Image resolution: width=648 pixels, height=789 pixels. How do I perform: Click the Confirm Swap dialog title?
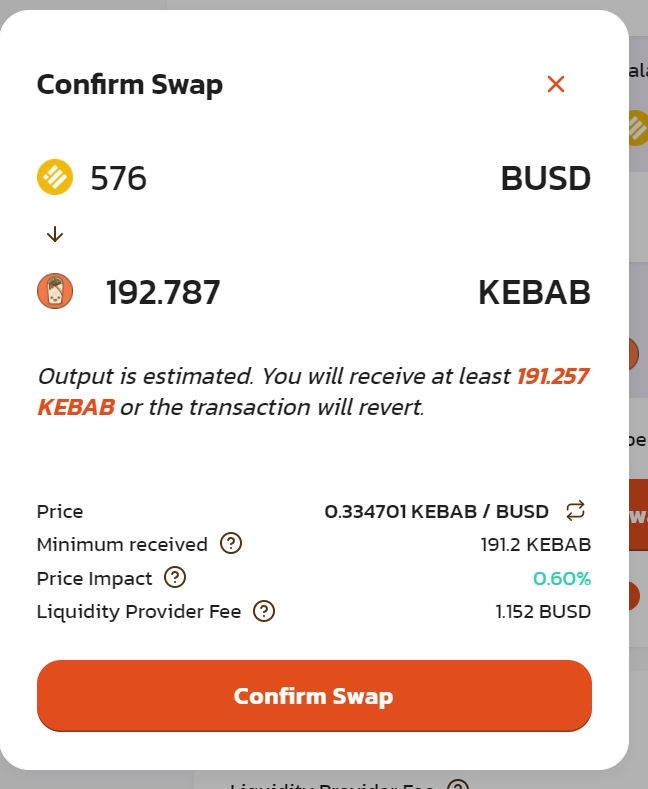tap(130, 84)
